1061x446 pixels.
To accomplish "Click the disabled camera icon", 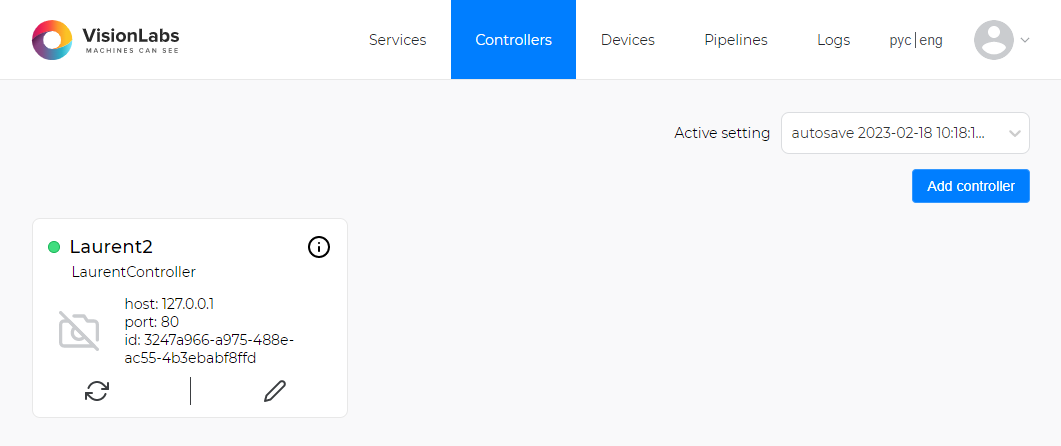I will tap(79, 330).
